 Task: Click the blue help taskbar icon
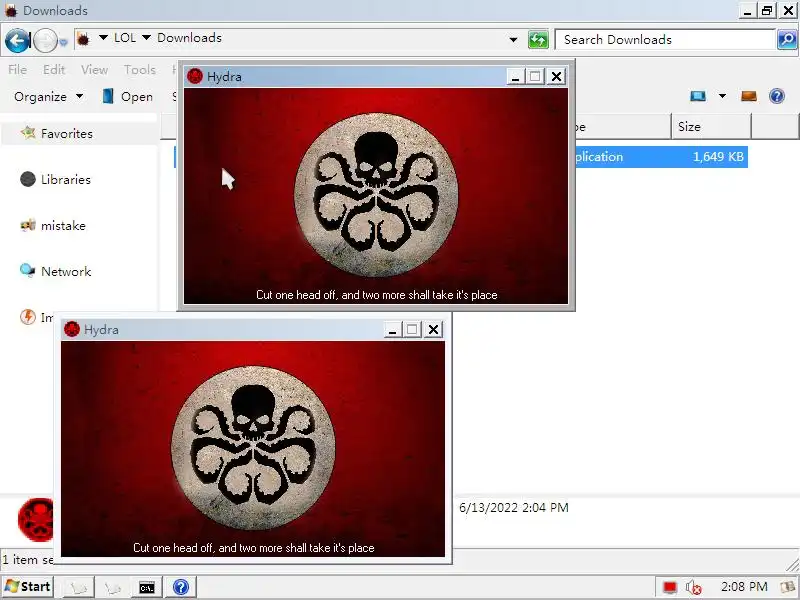tap(181, 587)
